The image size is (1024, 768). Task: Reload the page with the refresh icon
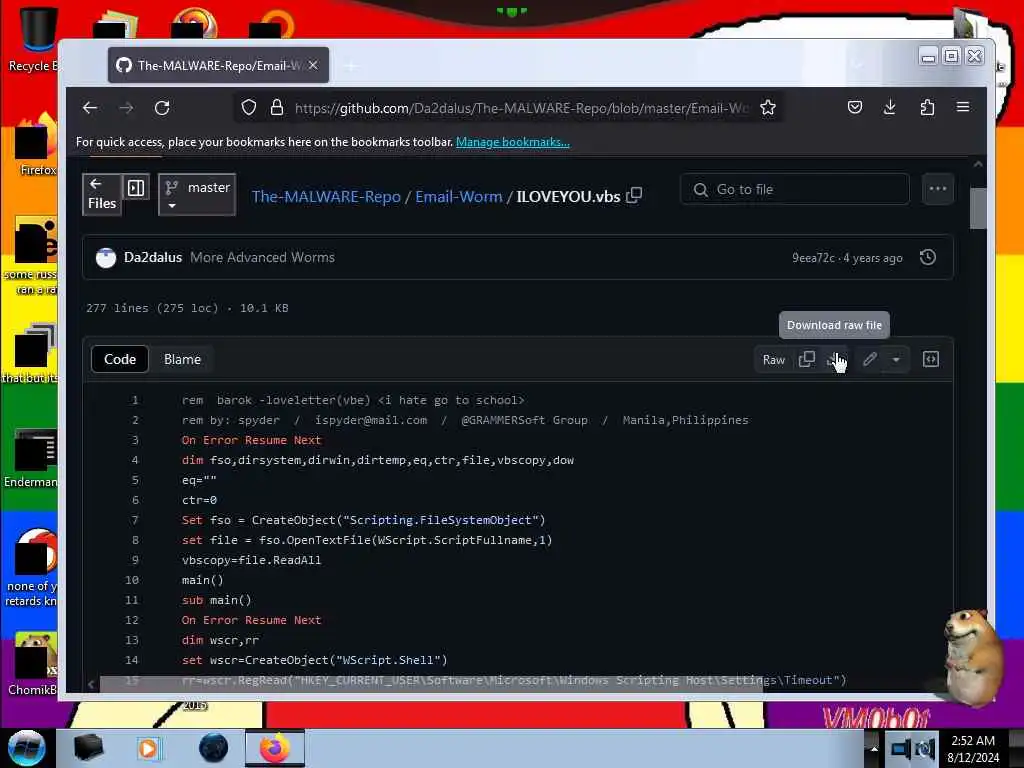[x=162, y=108]
